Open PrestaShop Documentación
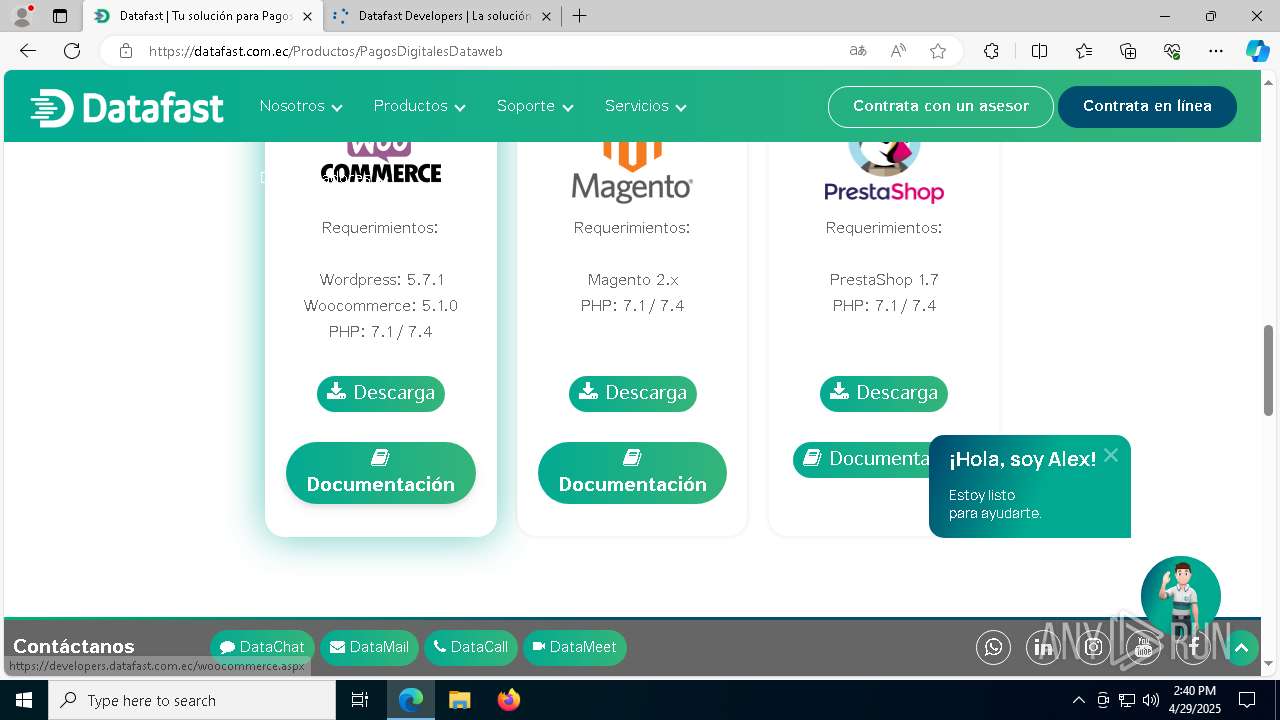The image size is (1280, 720). point(862,459)
